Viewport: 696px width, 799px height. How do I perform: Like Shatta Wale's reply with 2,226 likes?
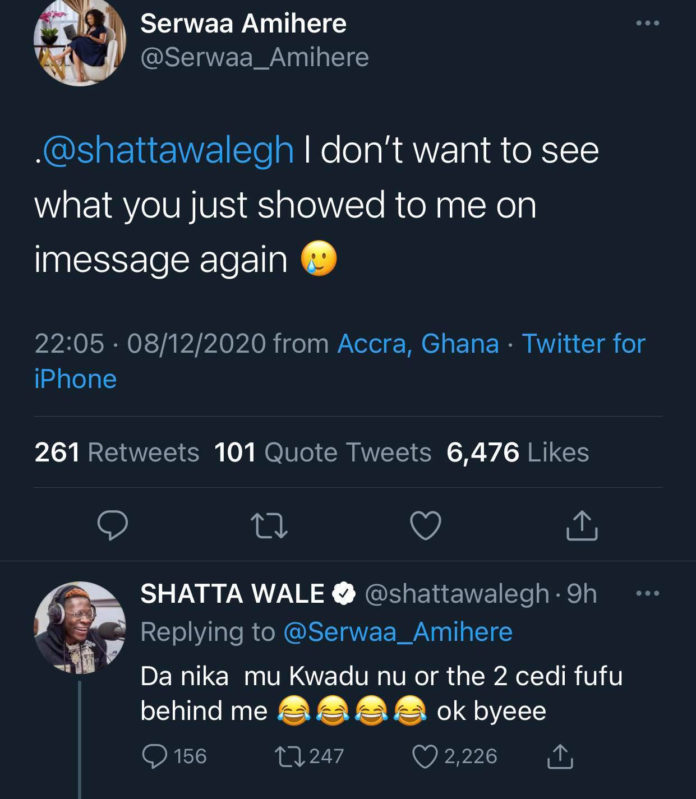[x=454, y=756]
